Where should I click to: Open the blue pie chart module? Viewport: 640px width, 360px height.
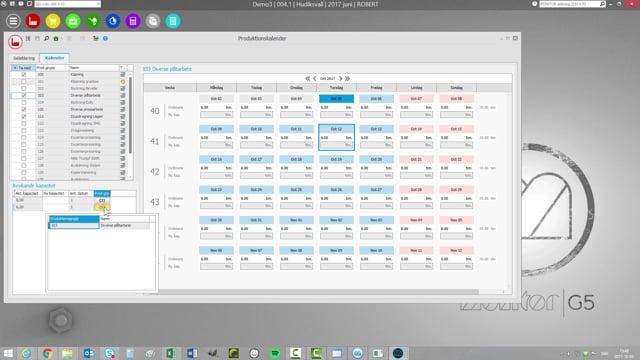(x=113, y=21)
